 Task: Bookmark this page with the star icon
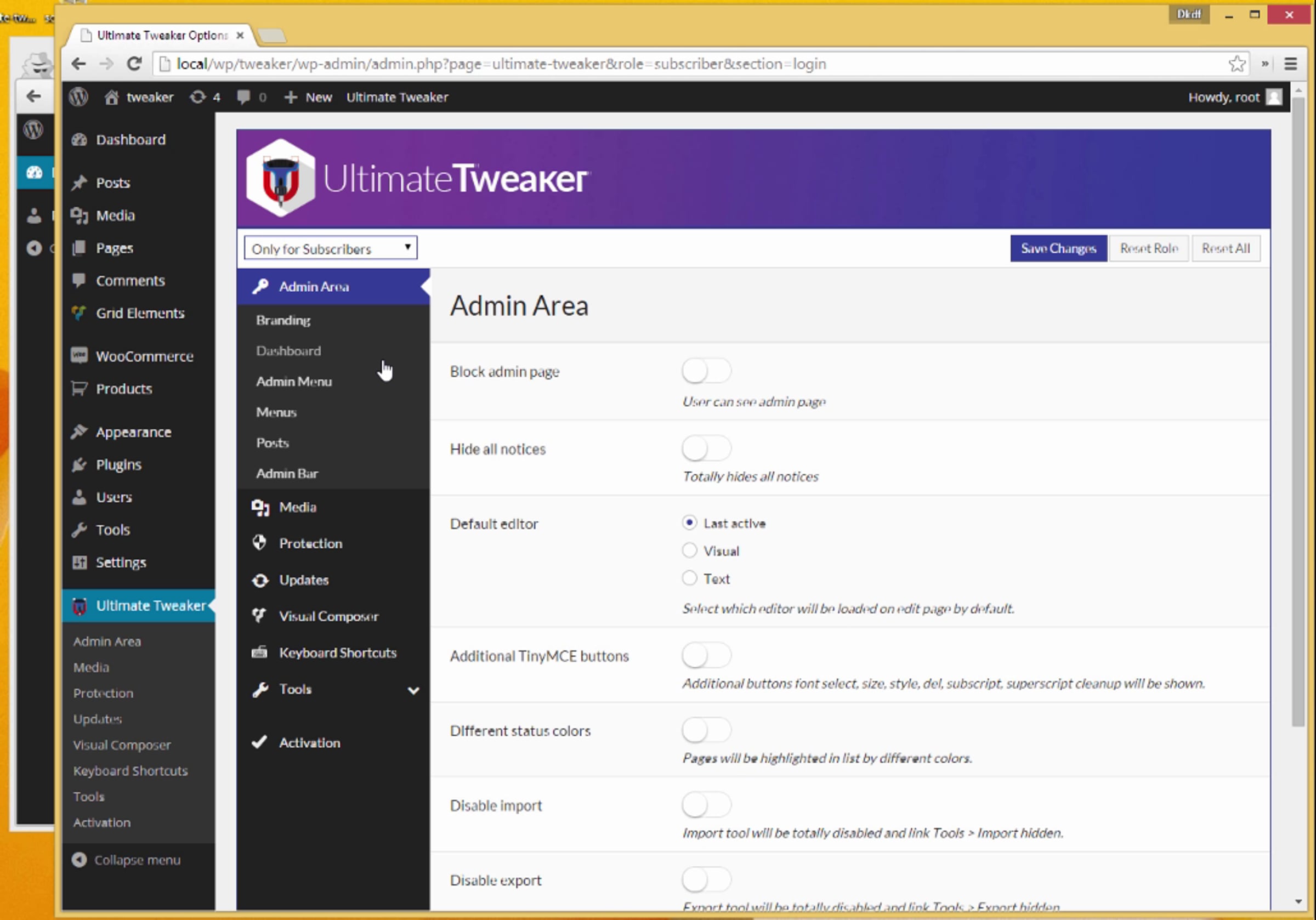tap(1237, 64)
